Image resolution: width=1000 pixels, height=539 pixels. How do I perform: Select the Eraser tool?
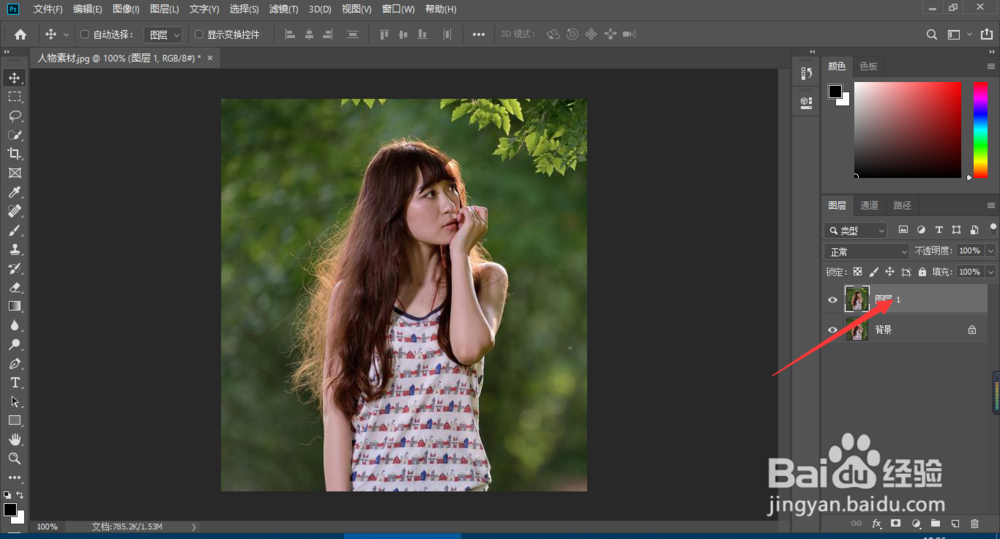(14, 288)
